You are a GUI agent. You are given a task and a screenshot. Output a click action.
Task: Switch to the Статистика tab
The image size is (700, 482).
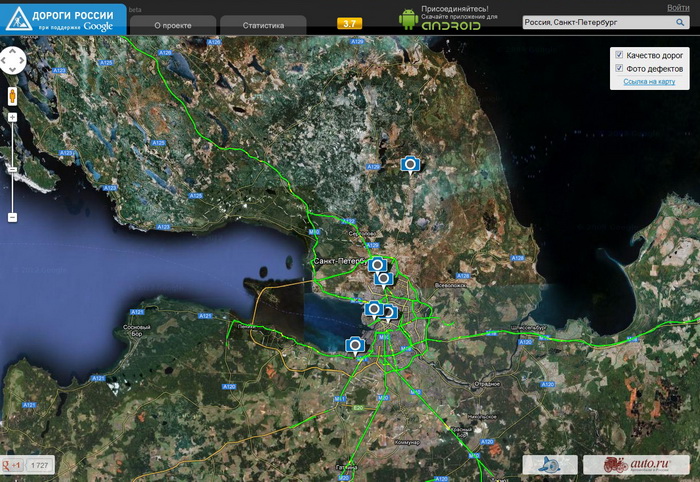coord(262,25)
